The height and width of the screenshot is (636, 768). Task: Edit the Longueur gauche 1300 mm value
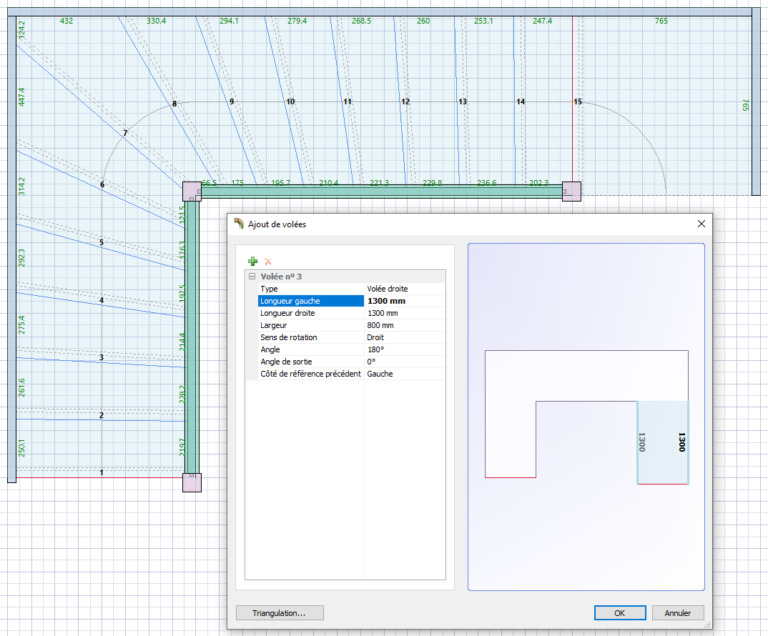pos(386,301)
